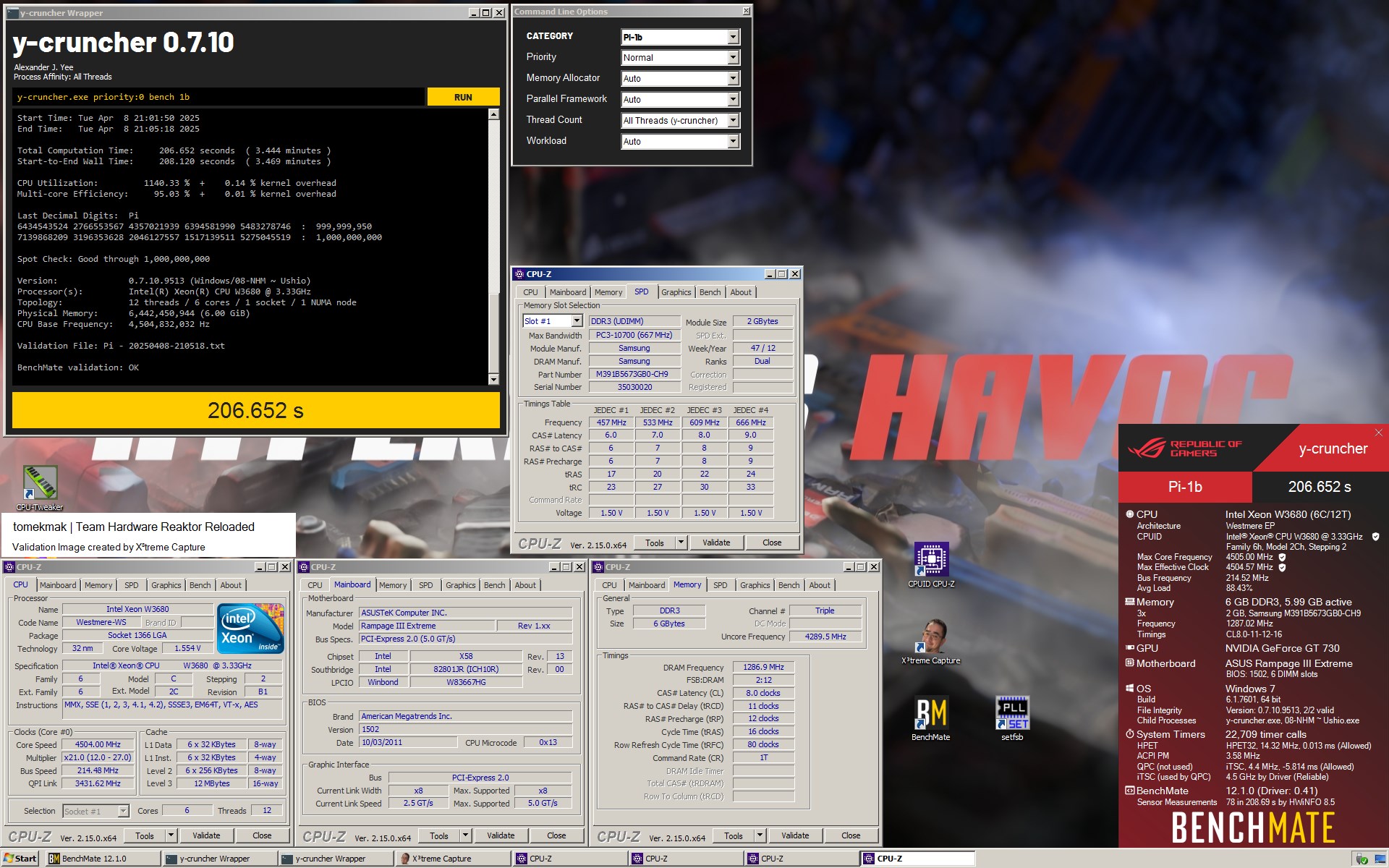Screen dimensions: 1389x868
Task: Click the y-cruncher Wrapper title icon
Action: [12, 13]
